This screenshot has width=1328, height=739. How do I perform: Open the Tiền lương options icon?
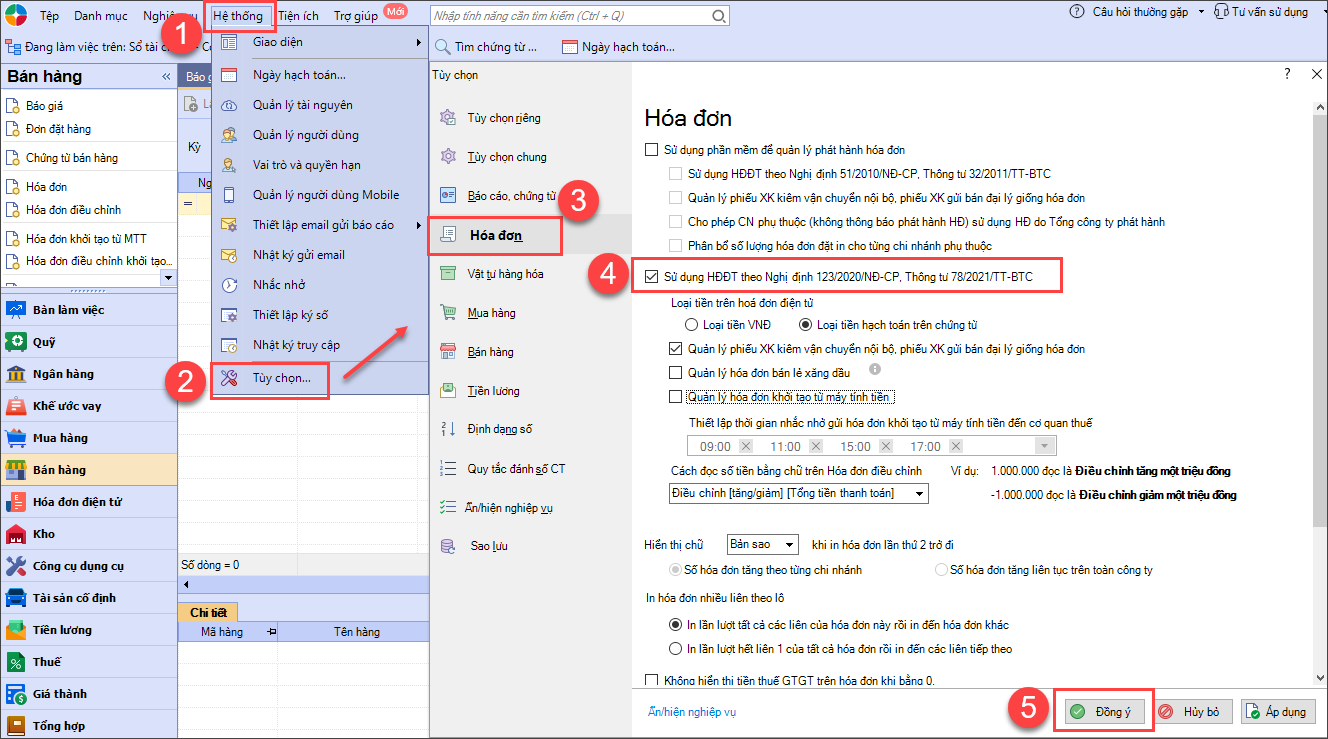pos(448,391)
